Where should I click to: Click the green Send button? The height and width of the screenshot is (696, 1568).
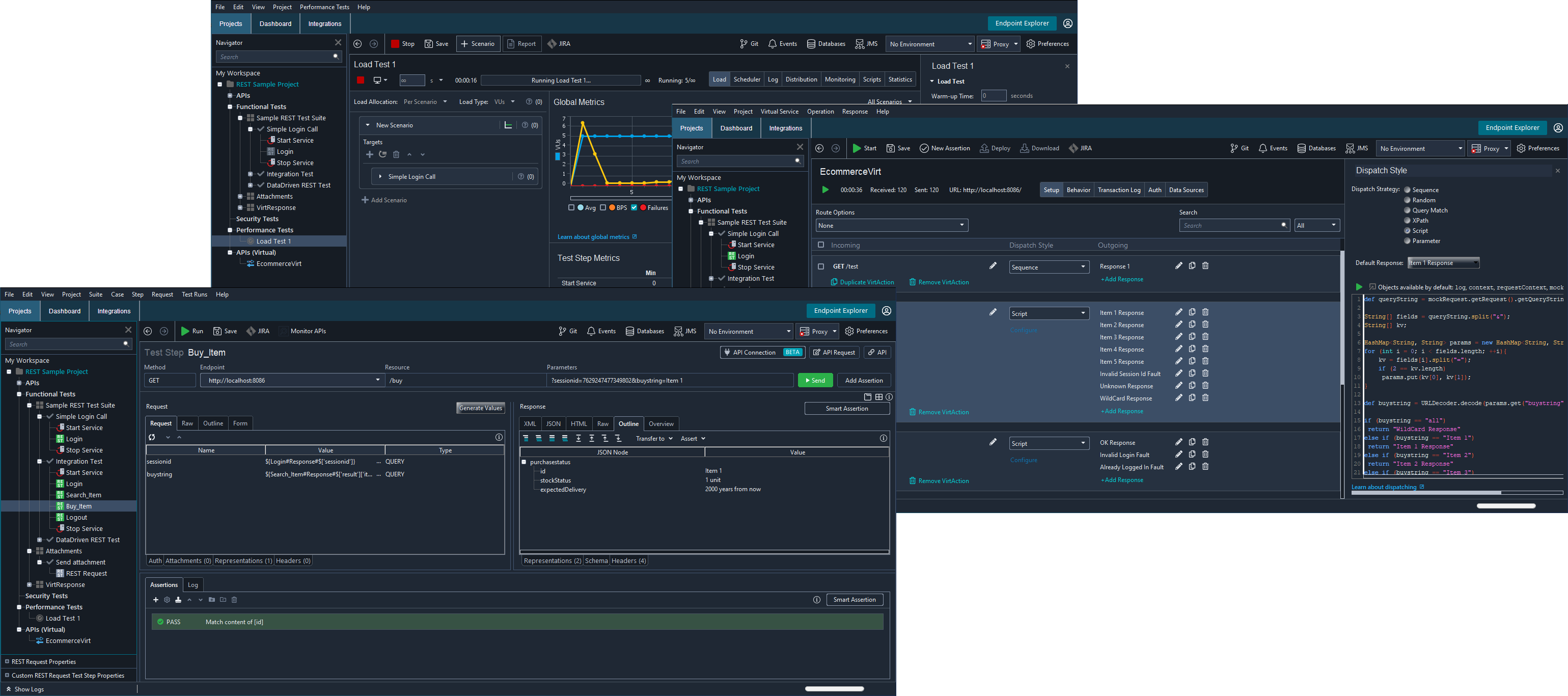click(x=815, y=381)
